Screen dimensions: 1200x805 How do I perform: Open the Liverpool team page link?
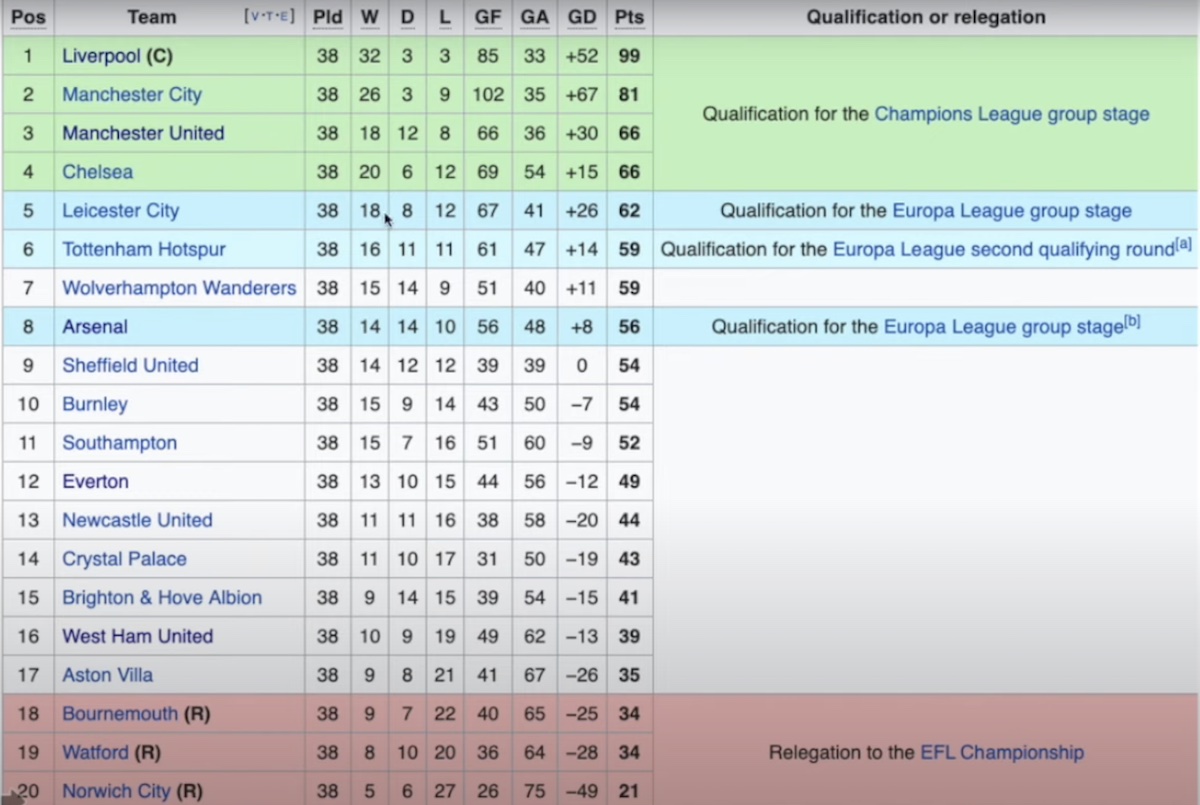(100, 56)
